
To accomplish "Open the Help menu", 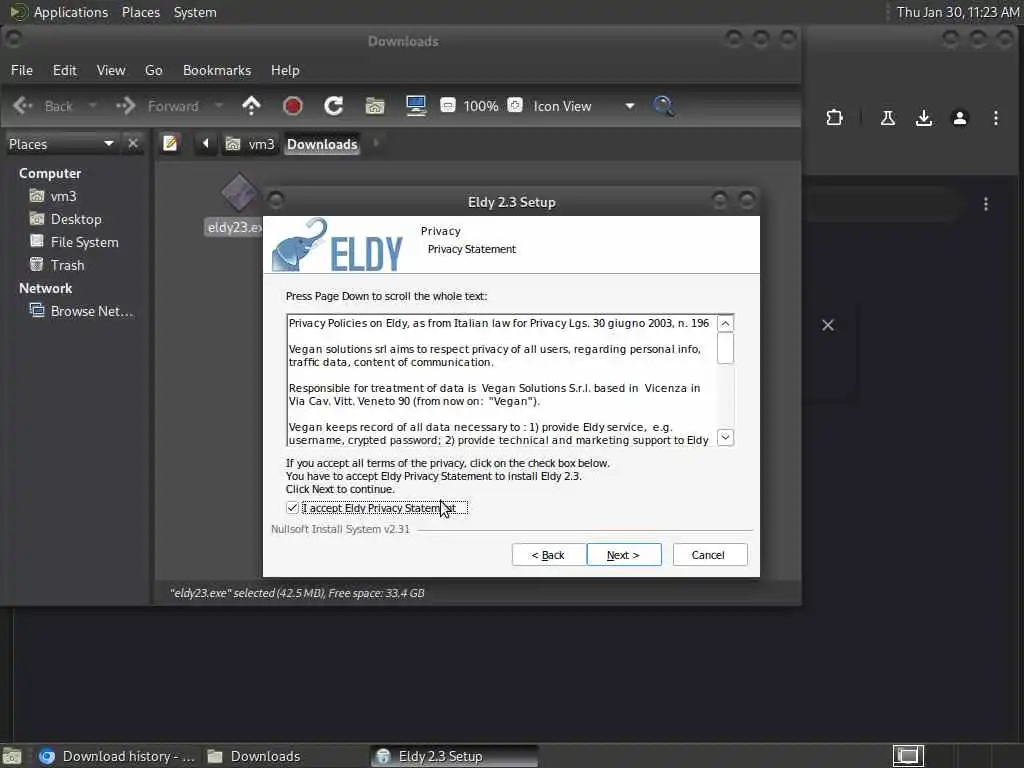I will [285, 70].
